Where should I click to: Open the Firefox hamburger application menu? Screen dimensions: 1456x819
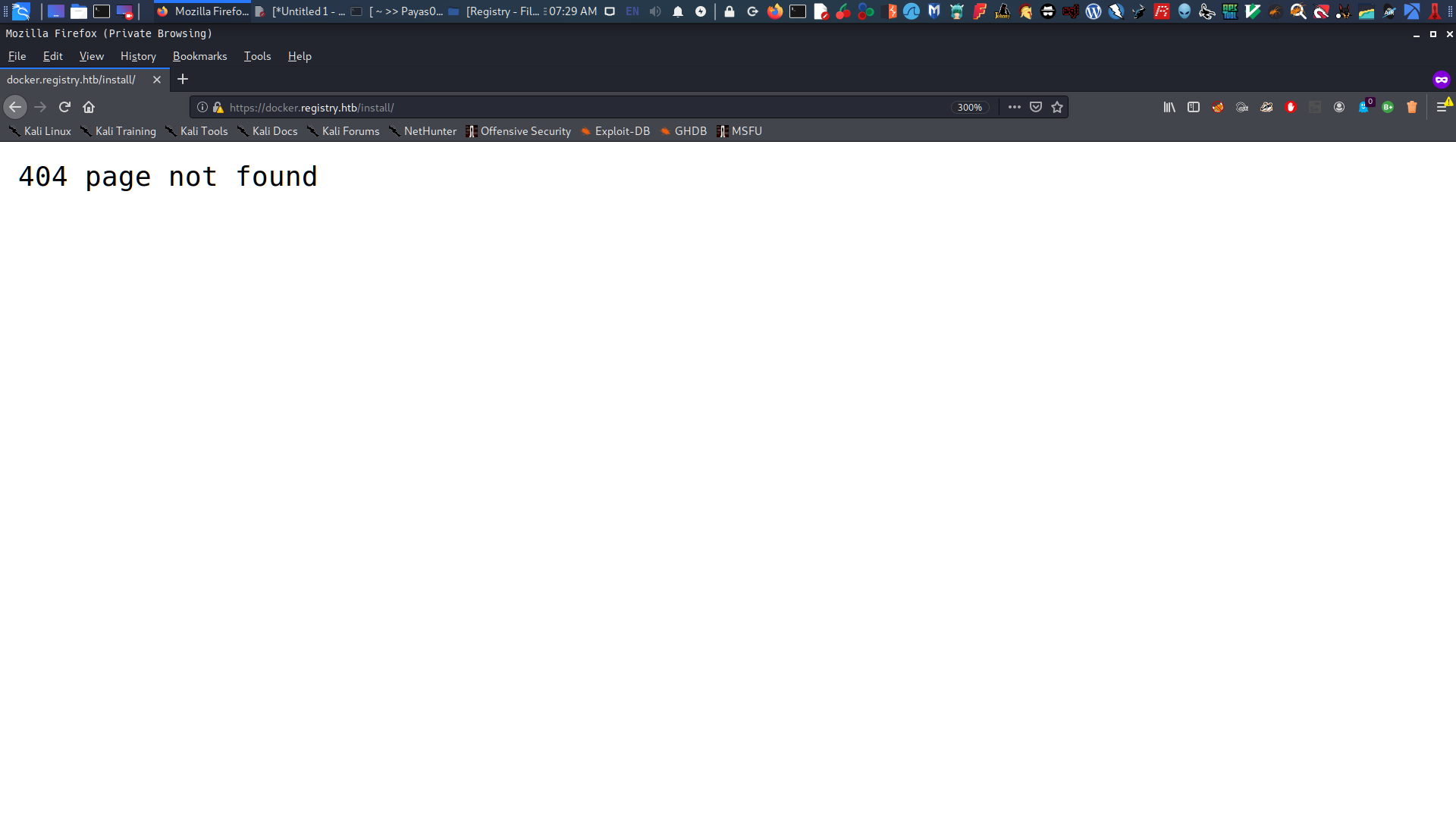(1442, 107)
